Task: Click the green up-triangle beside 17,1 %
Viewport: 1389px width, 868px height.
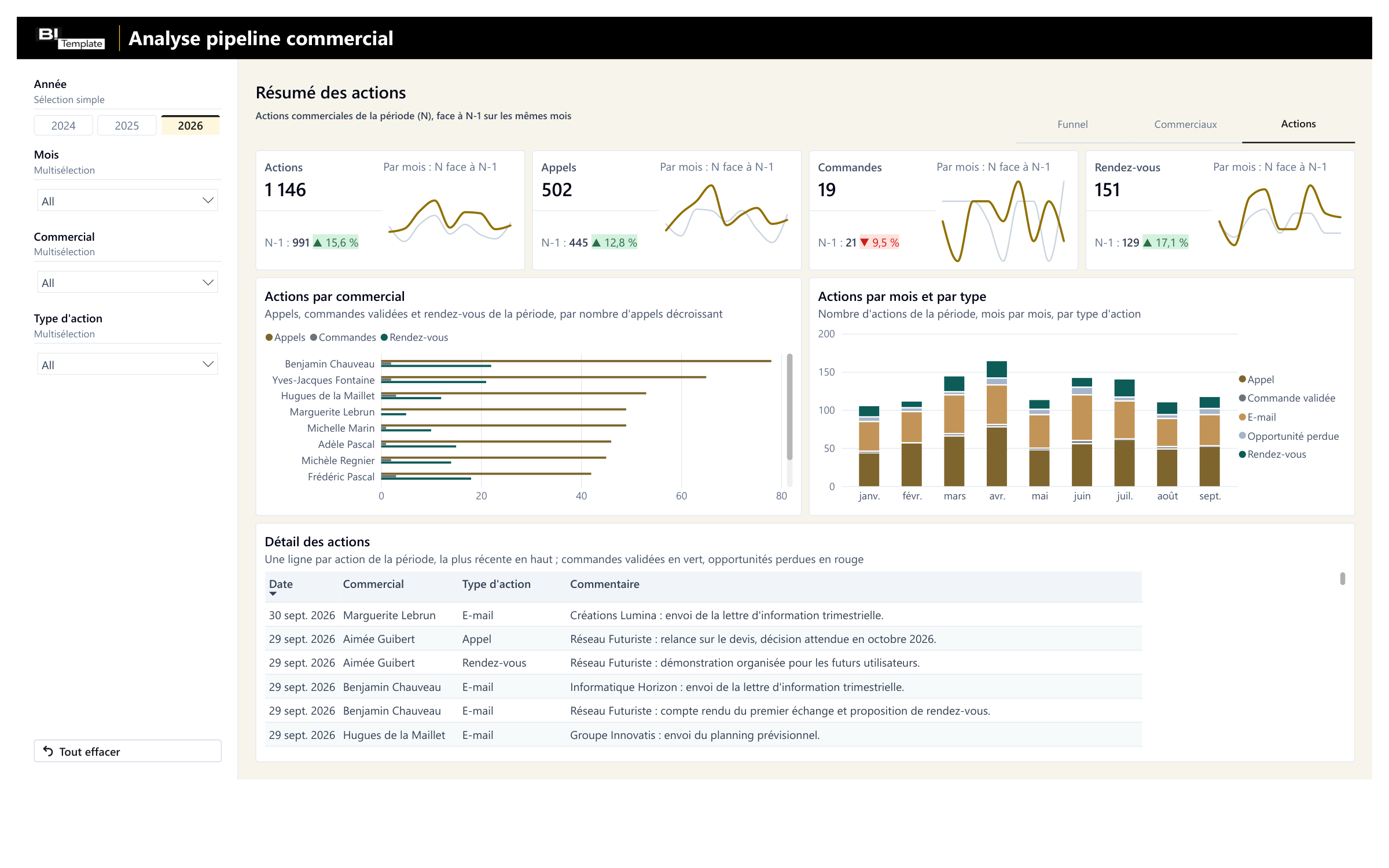Action: 1148,242
